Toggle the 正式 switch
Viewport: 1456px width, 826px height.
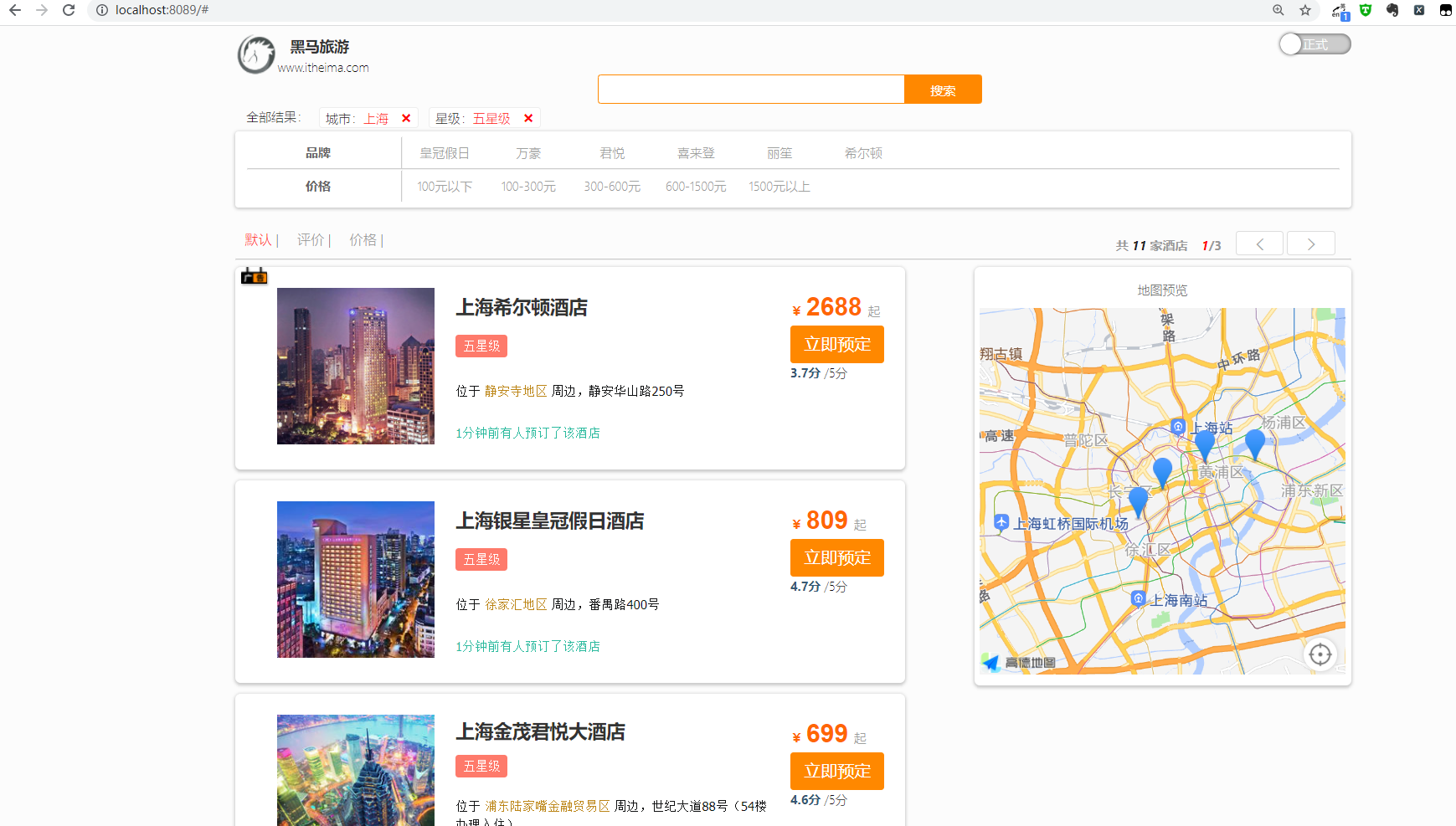coord(1315,44)
